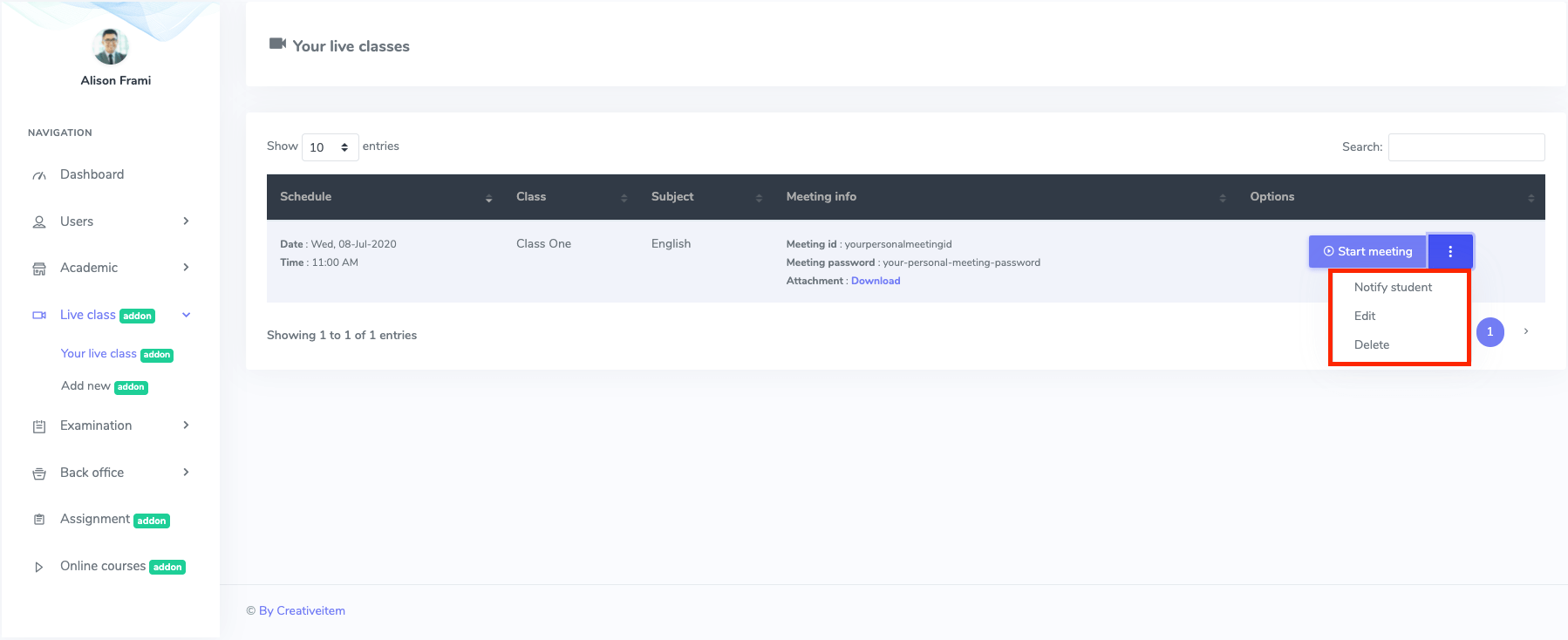Choose Delete in the options menu
The height and width of the screenshot is (640, 1568).
(x=1372, y=344)
